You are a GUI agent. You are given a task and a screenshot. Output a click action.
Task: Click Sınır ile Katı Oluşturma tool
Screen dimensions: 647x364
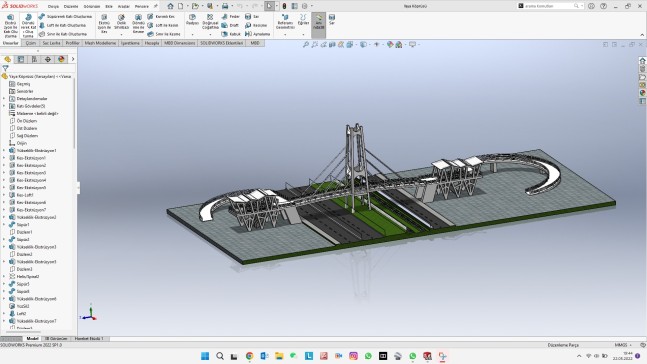click(63, 34)
